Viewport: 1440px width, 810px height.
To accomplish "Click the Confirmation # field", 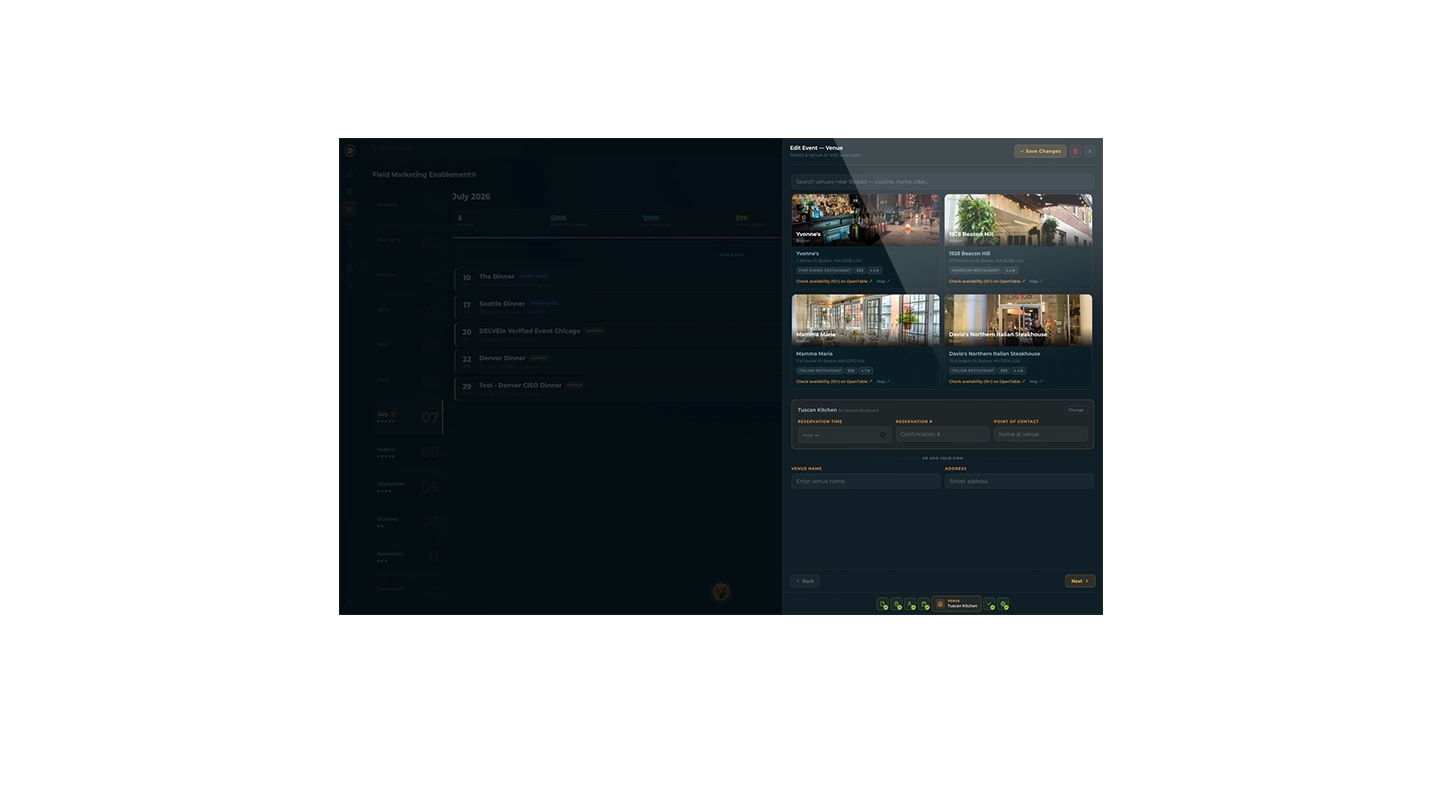I will (942, 435).
